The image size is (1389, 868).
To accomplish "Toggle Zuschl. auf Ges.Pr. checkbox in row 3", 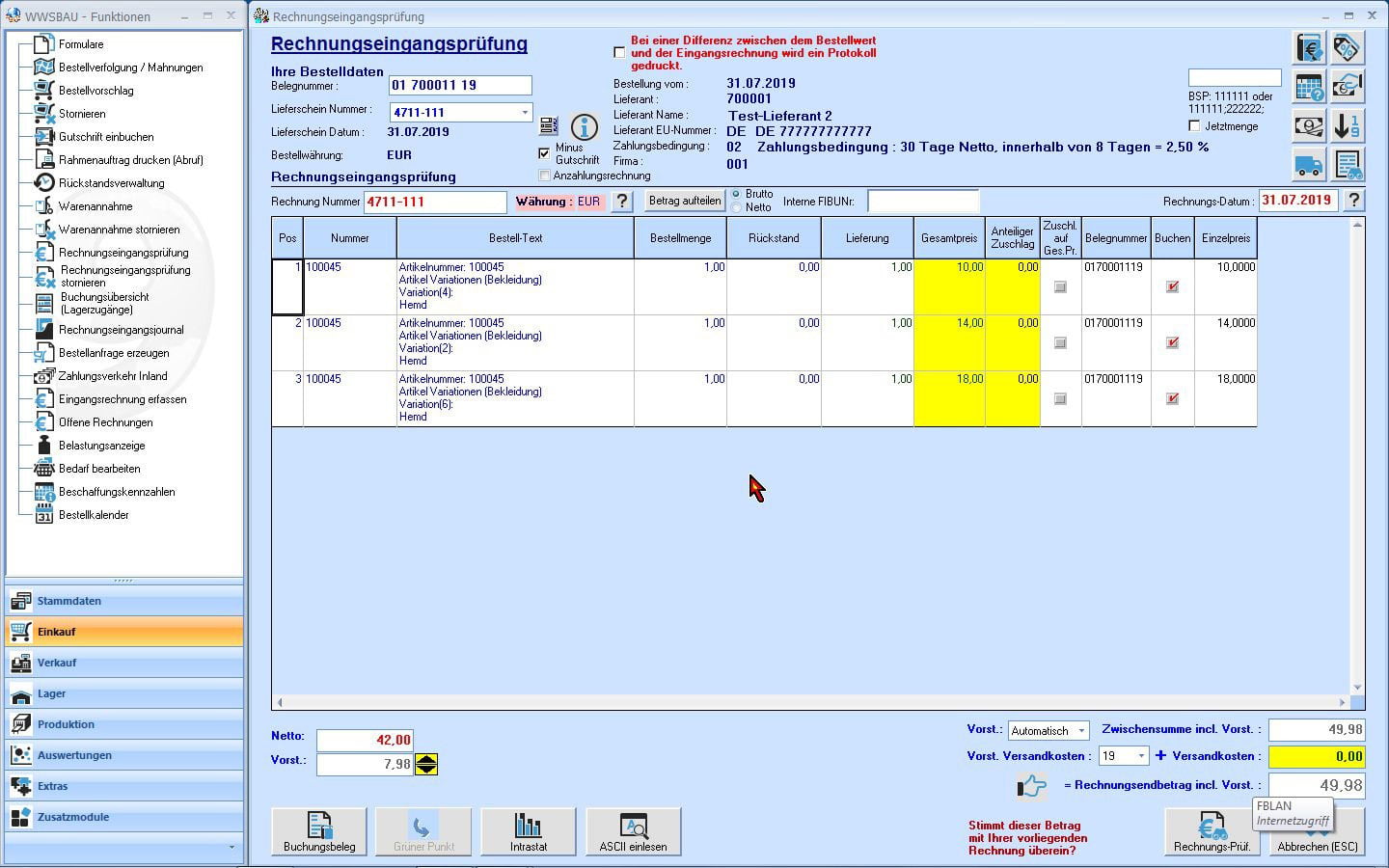I will (1060, 398).
